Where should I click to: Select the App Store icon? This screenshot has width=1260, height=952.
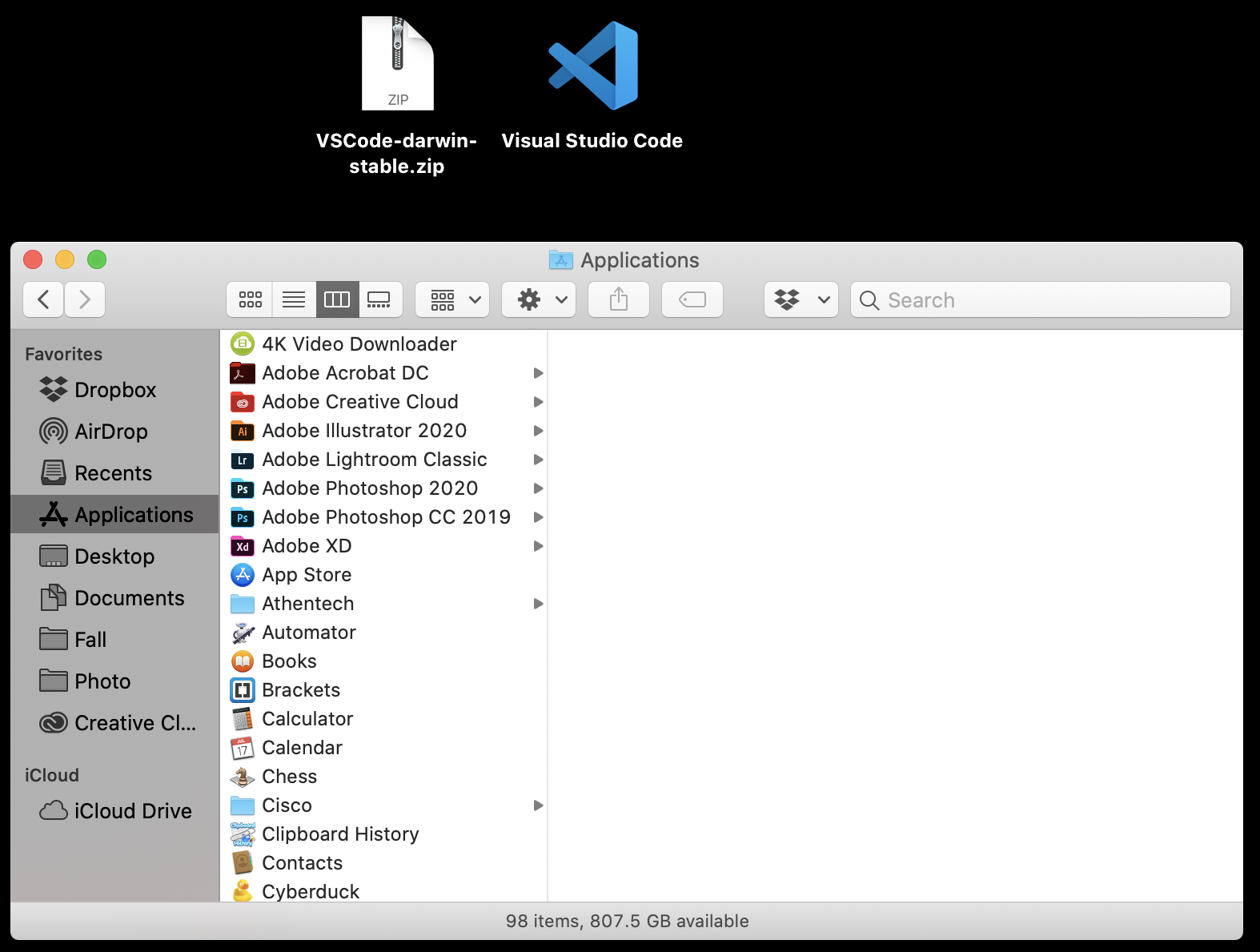click(243, 575)
